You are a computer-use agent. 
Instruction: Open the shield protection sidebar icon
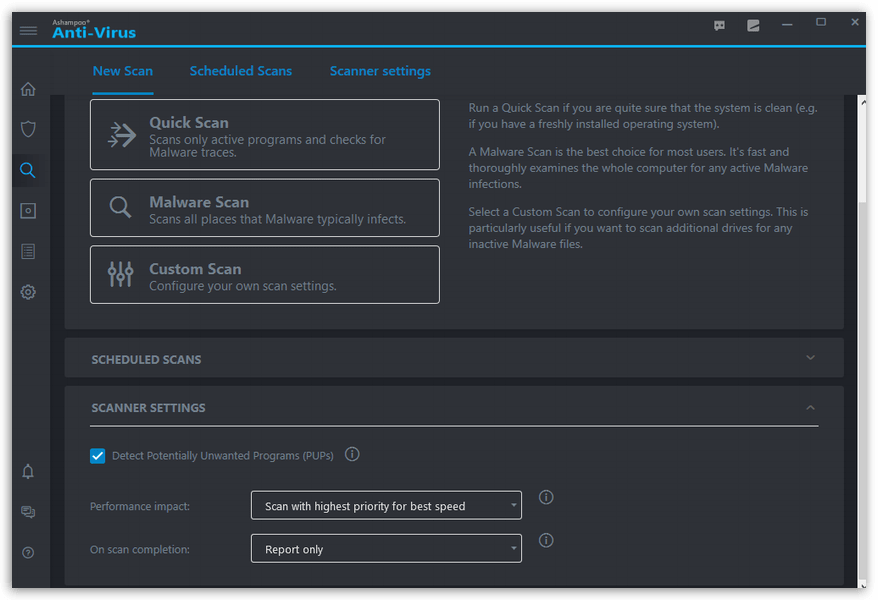(x=28, y=129)
